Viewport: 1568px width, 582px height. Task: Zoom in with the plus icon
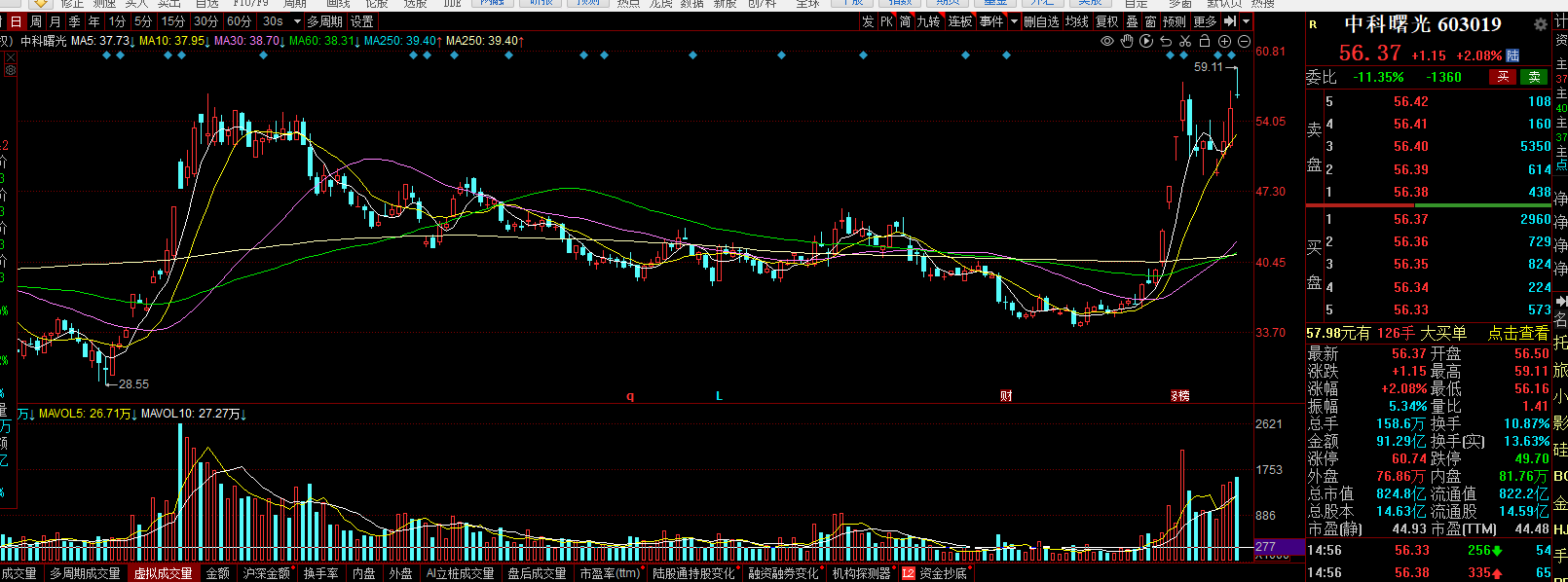[1224, 41]
